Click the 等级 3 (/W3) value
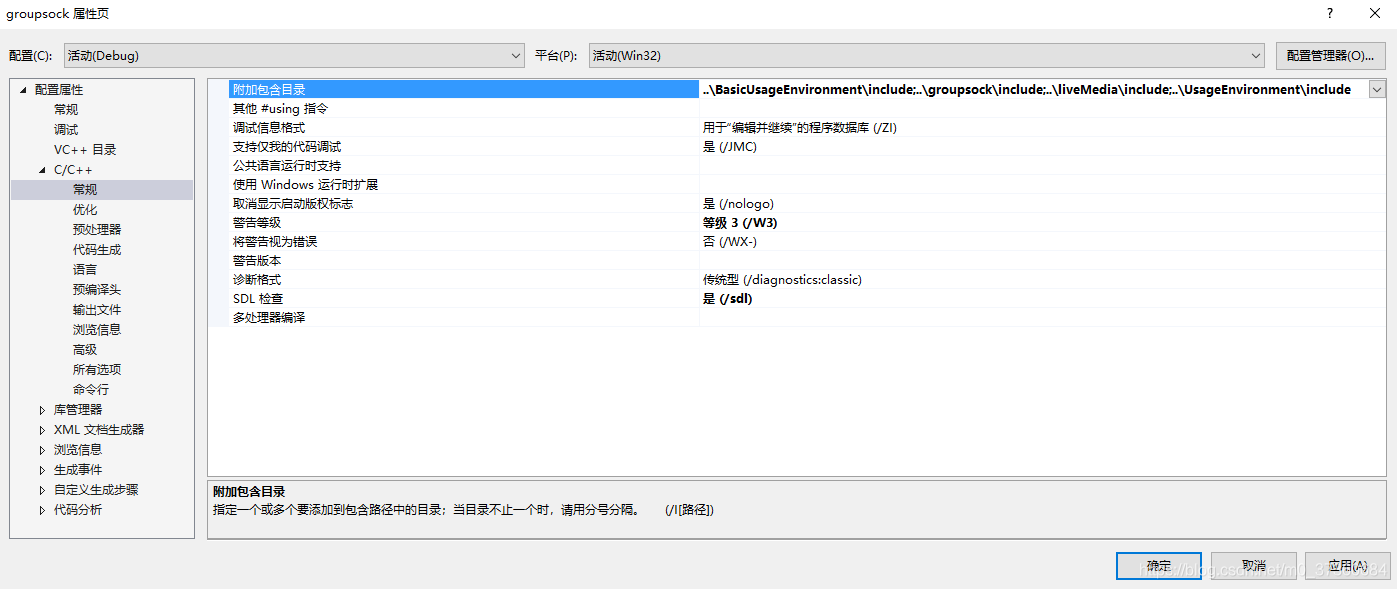Image resolution: width=1397 pixels, height=589 pixels. click(x=740, y=223)
